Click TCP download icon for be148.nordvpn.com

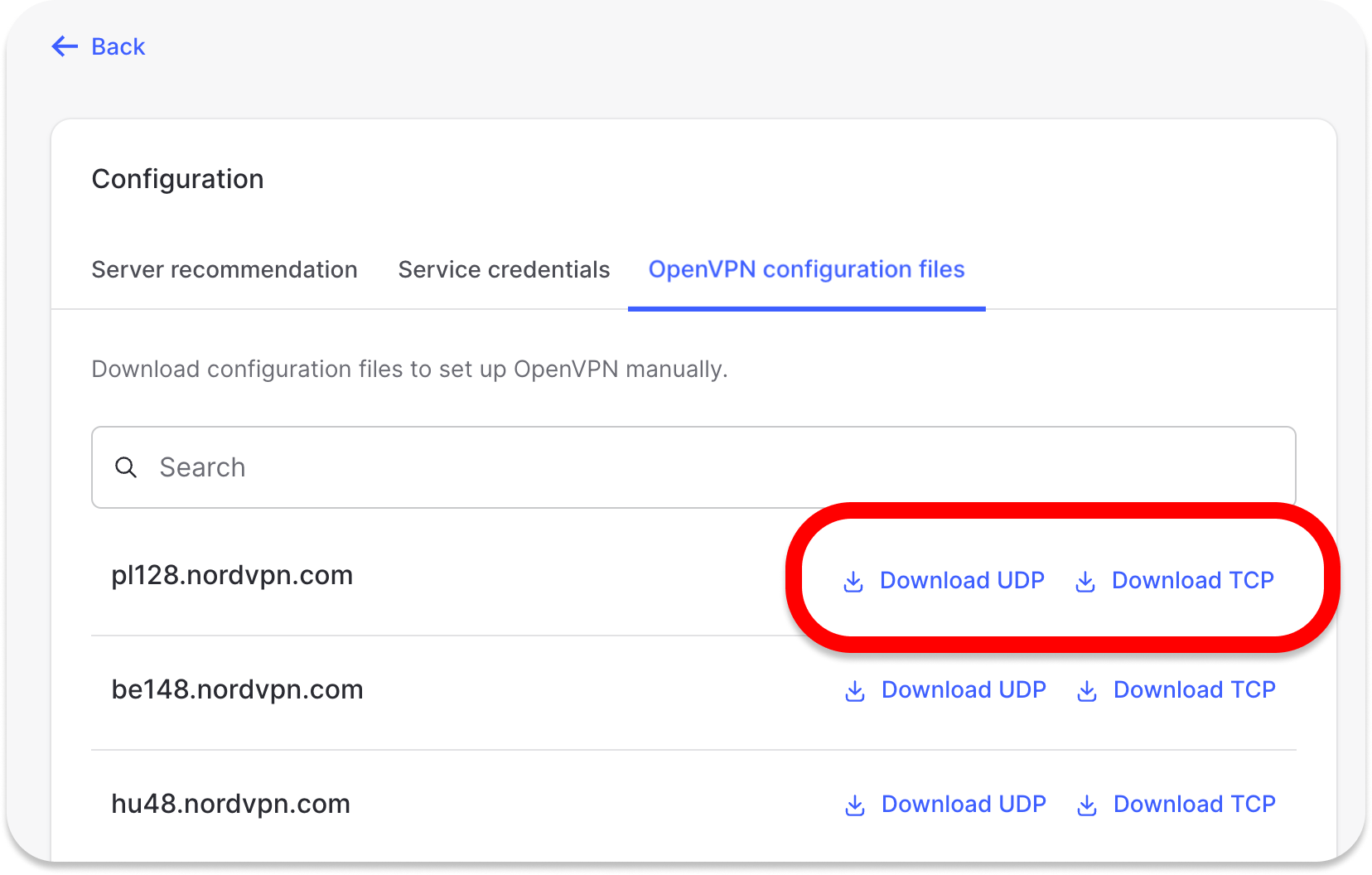tap(1087, 691)
